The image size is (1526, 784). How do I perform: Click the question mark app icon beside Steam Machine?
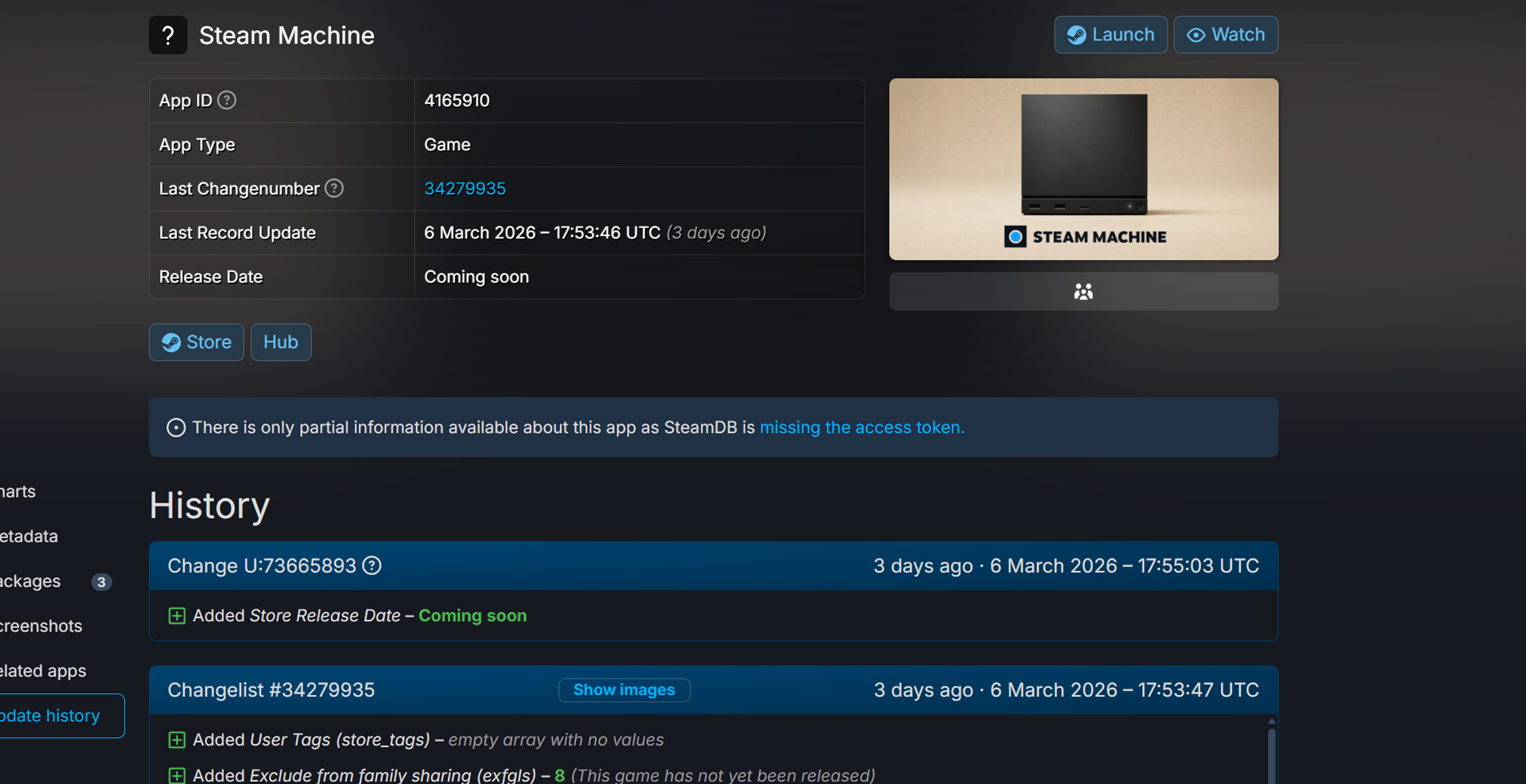click(x=168, y=35)
